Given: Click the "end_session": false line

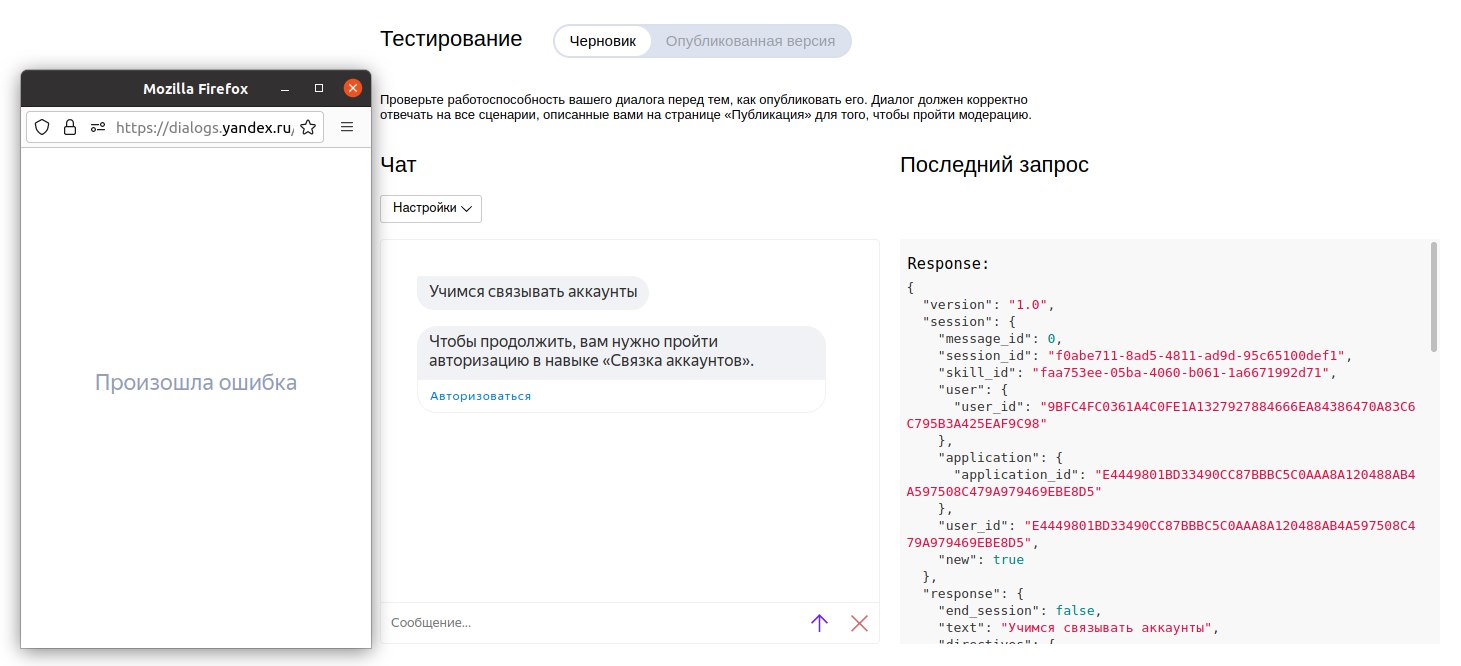Looking at the screenshot, I should pyautogui.click(x=1019, y=610).
